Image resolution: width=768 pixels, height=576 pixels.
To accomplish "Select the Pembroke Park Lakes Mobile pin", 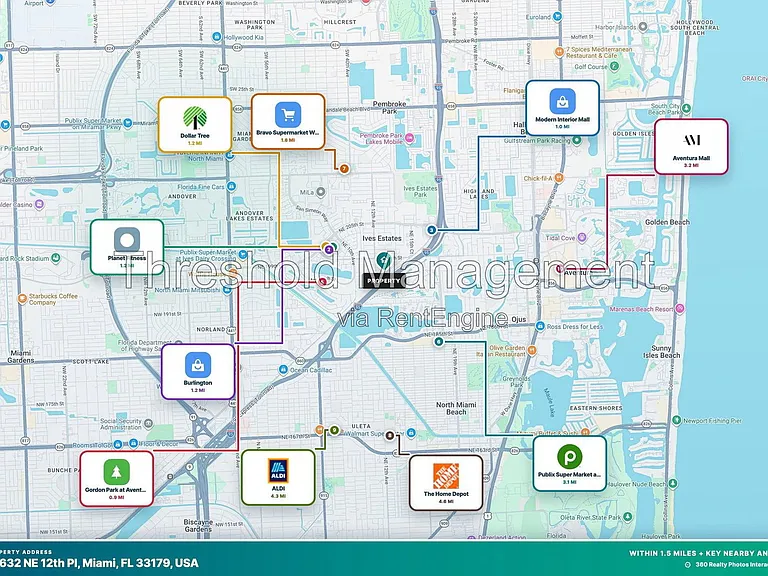I will (x=409, y=139).
